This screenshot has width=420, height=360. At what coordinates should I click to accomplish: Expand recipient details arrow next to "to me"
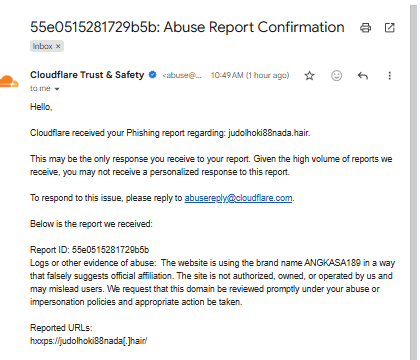57,89
